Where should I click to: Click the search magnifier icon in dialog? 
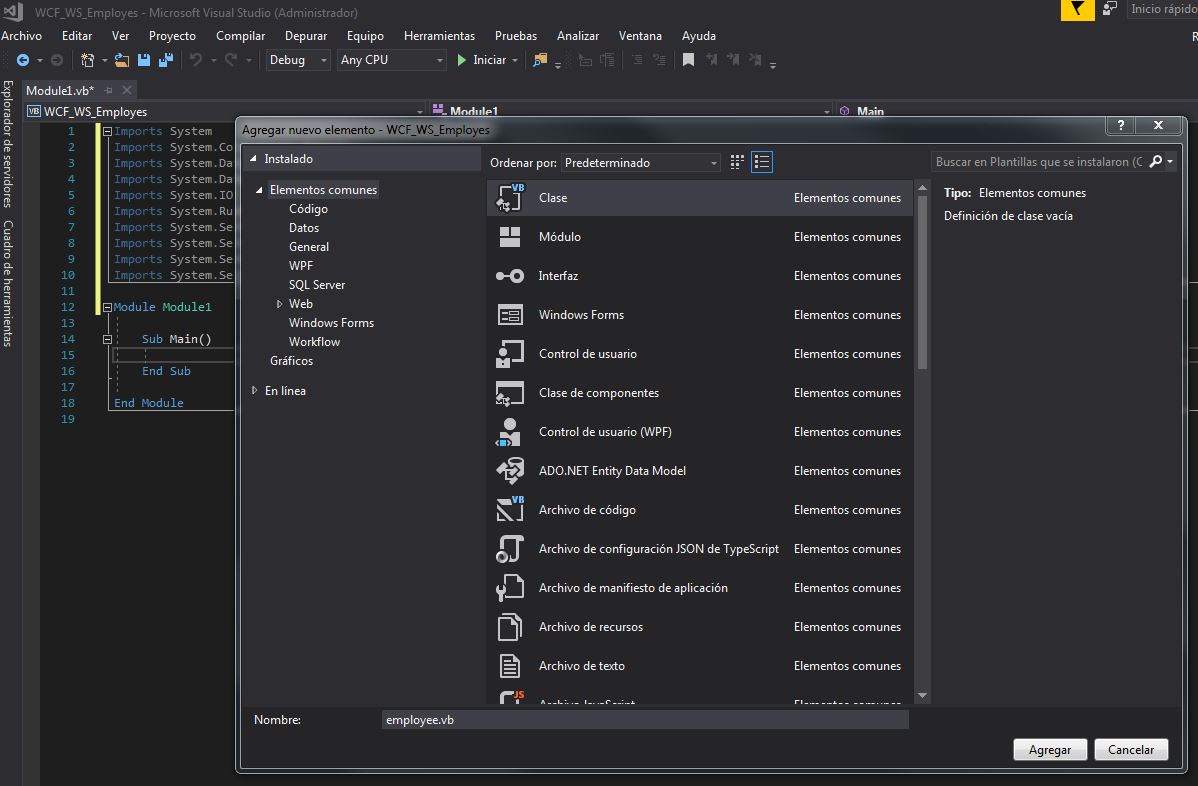(x=1156, y=161)
